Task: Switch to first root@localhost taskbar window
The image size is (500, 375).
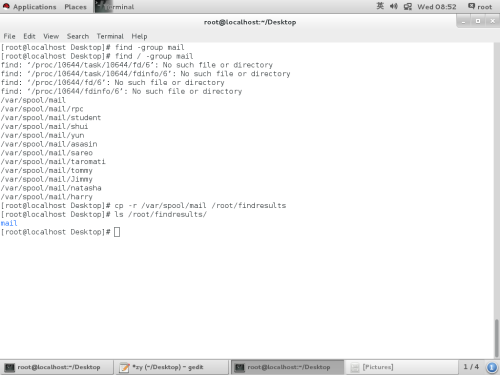Action: (x=57, y=367)
